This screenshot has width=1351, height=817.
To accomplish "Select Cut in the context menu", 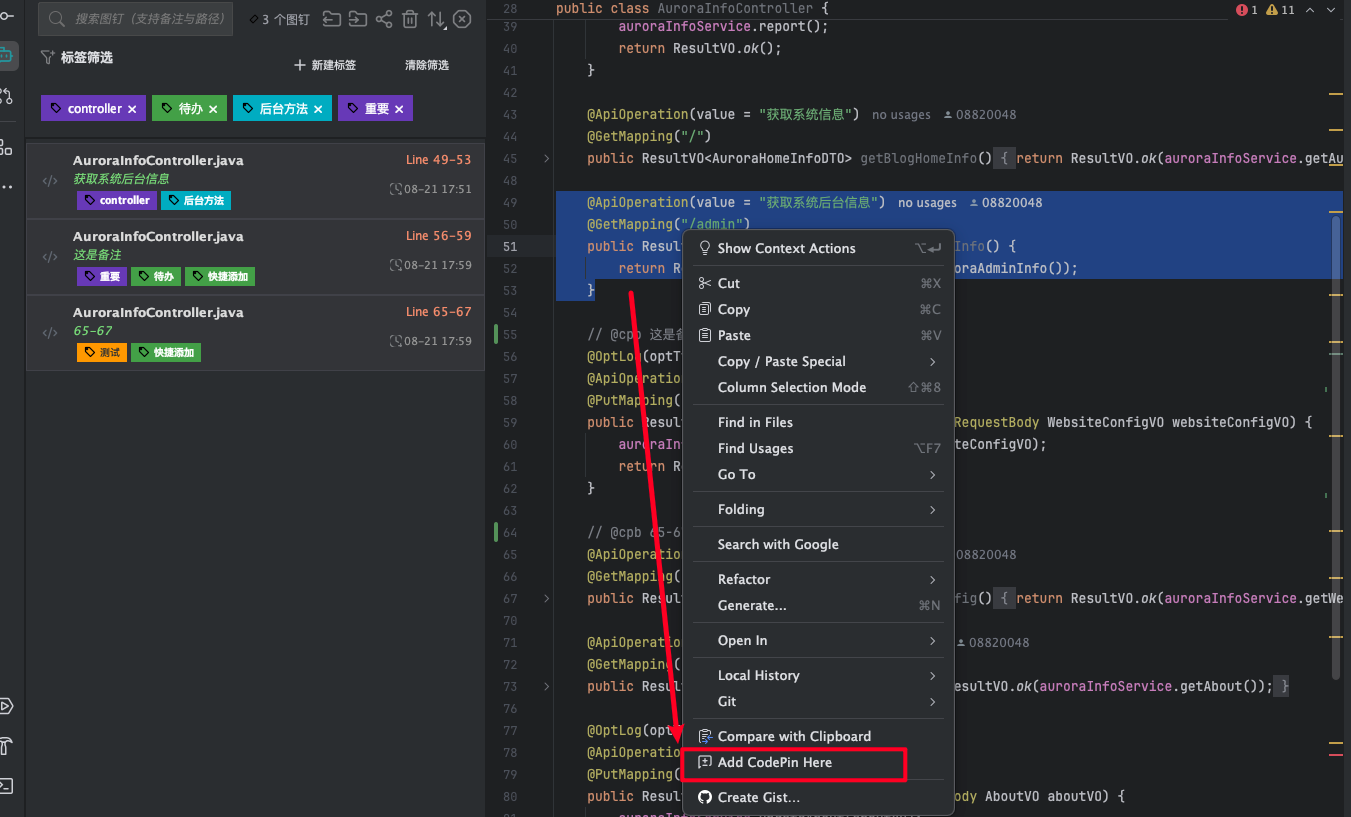I will point(818,283).
